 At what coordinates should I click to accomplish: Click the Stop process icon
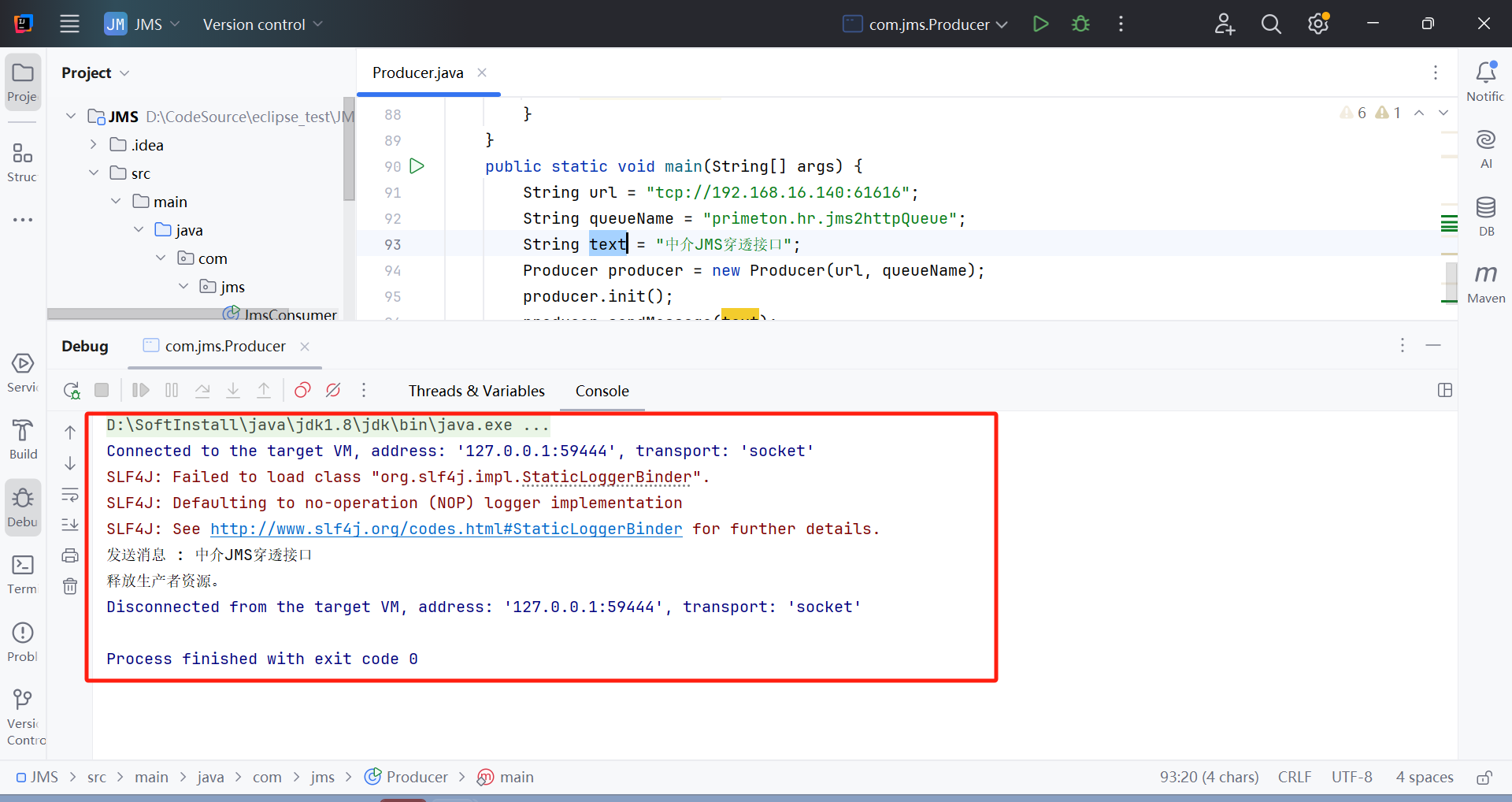point(102,390)
